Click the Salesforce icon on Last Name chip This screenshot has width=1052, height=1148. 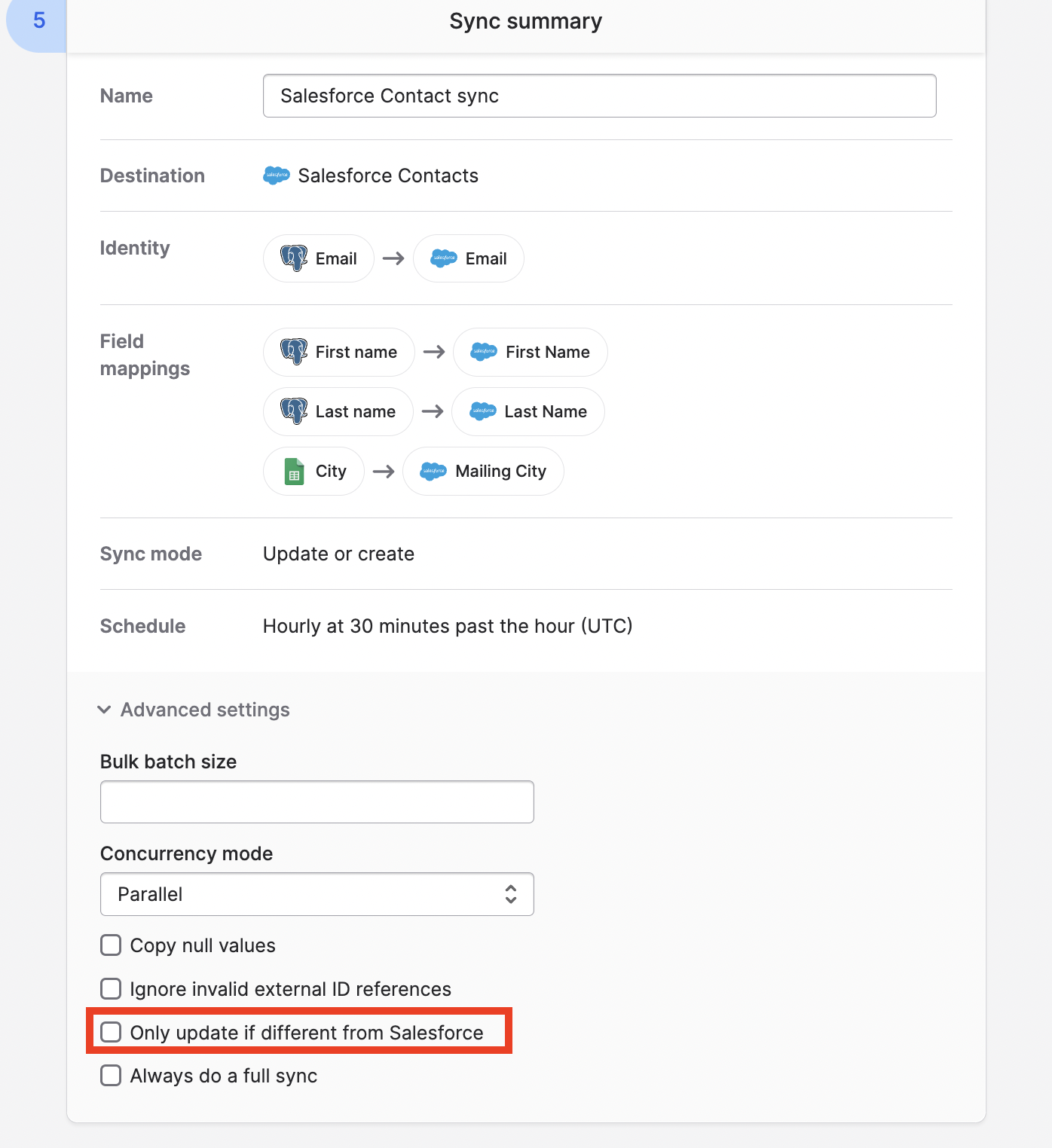point(483,411)
